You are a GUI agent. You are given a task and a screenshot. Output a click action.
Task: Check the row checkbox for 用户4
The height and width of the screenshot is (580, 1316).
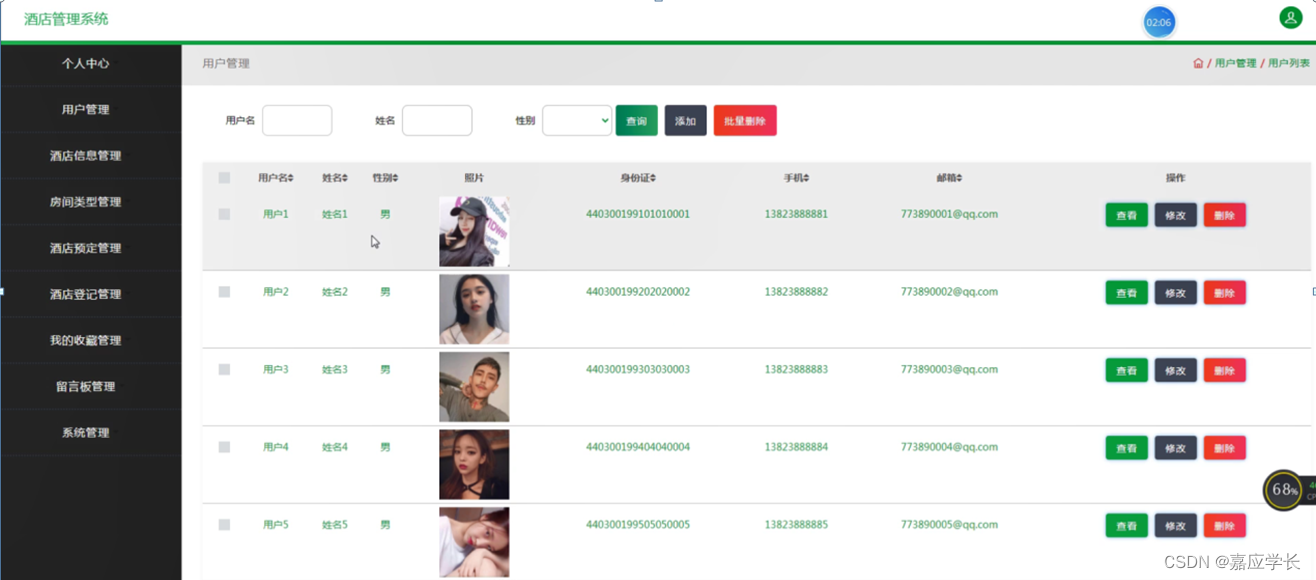pos(224,447)
